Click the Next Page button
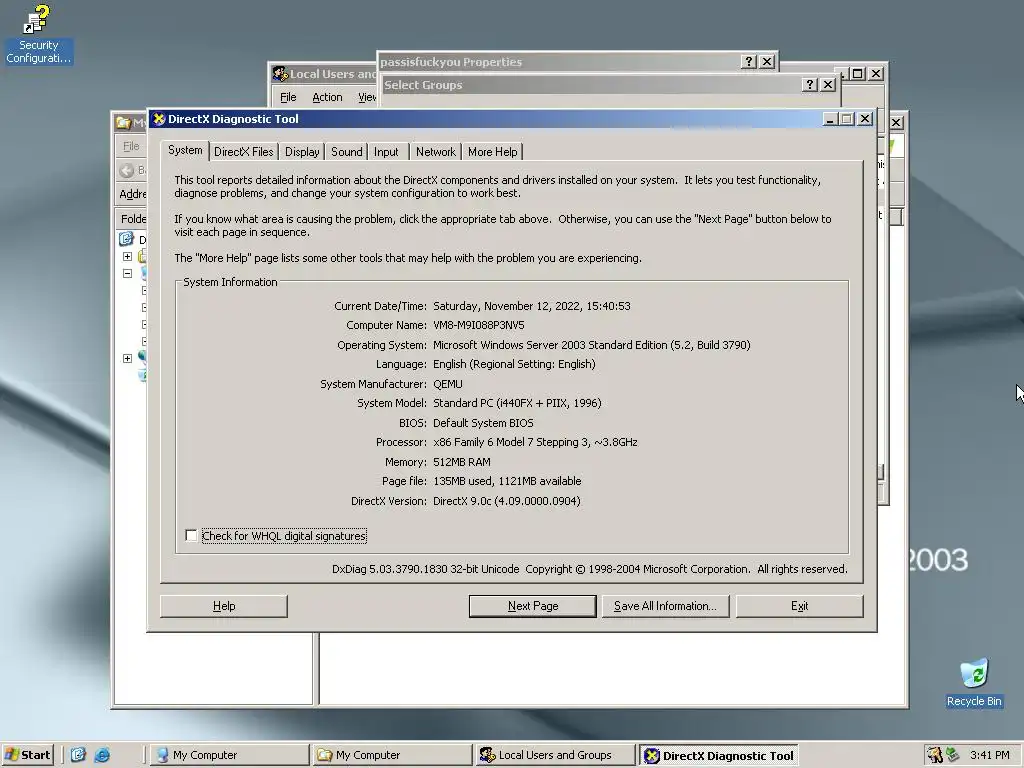 click(x=532, y=606)
